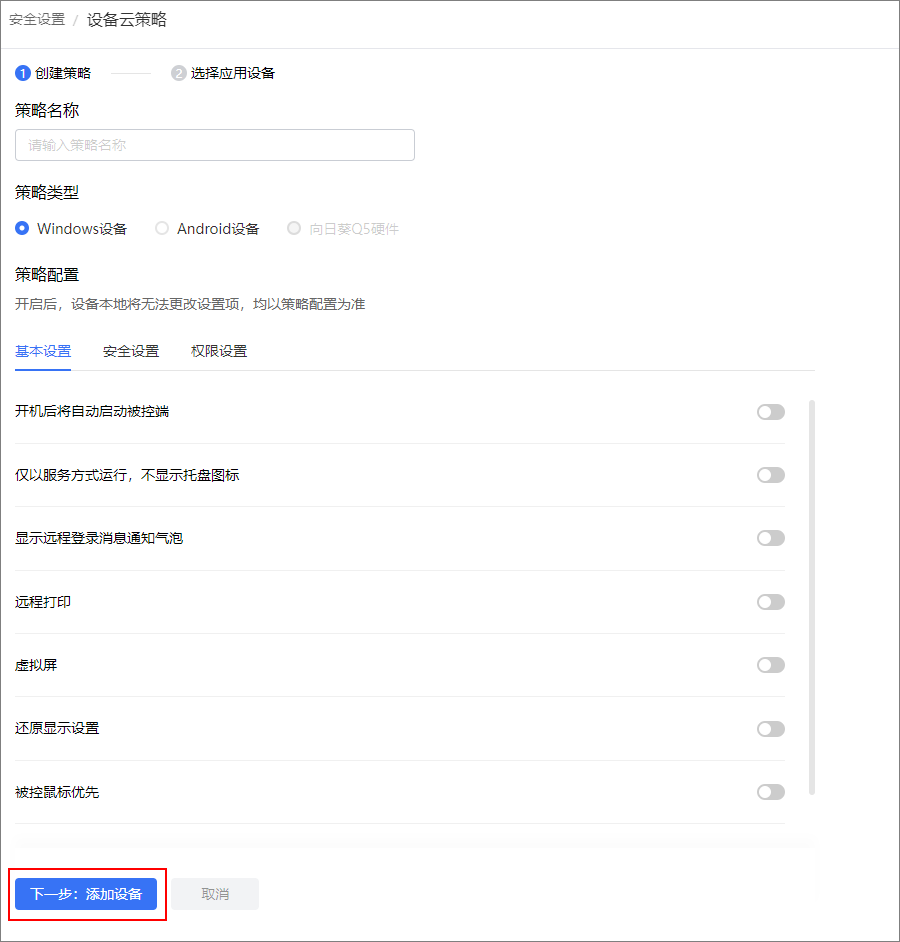Click the 远程打印 row label

point(43,602)
